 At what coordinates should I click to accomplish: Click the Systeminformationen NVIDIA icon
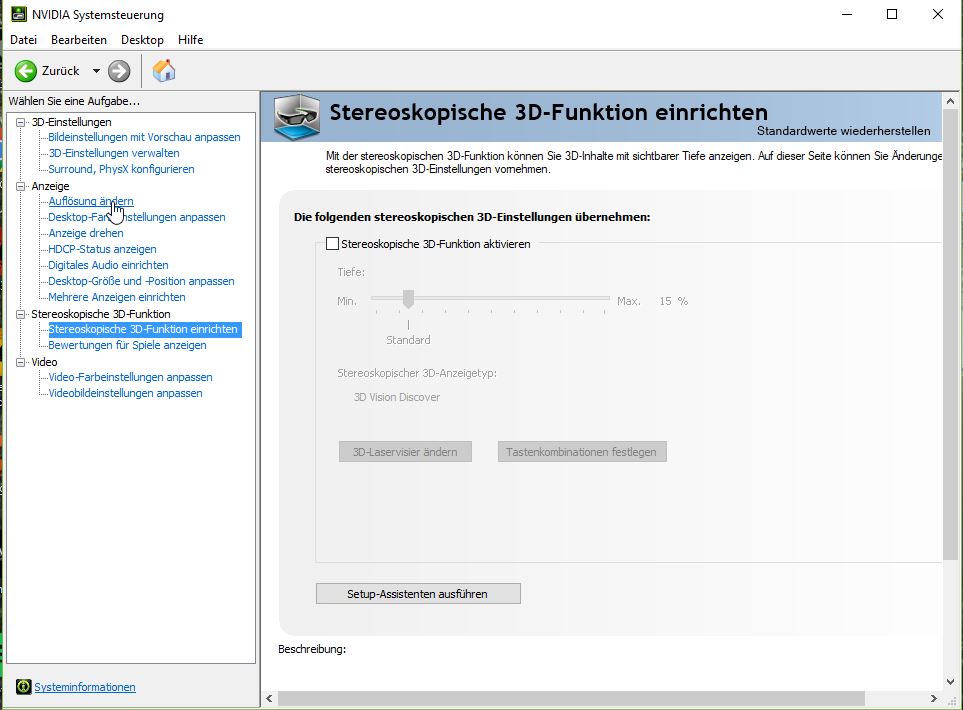pos(23,687)
